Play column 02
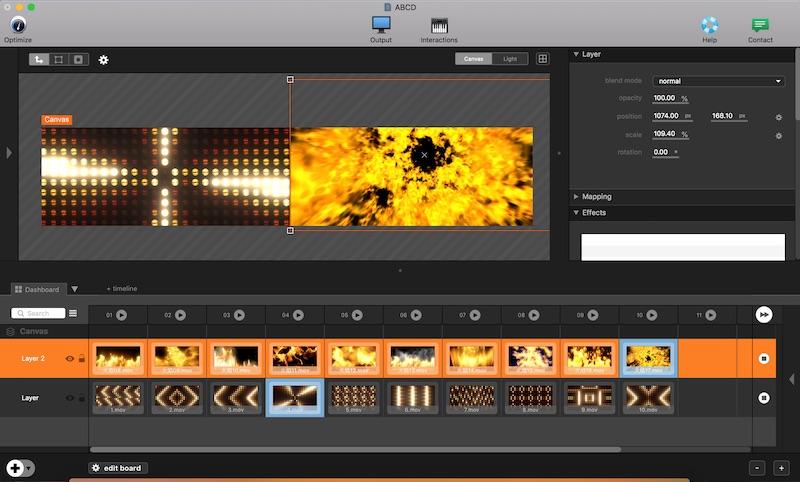Viewport: 800px width, 482px height. coord(181,315)
